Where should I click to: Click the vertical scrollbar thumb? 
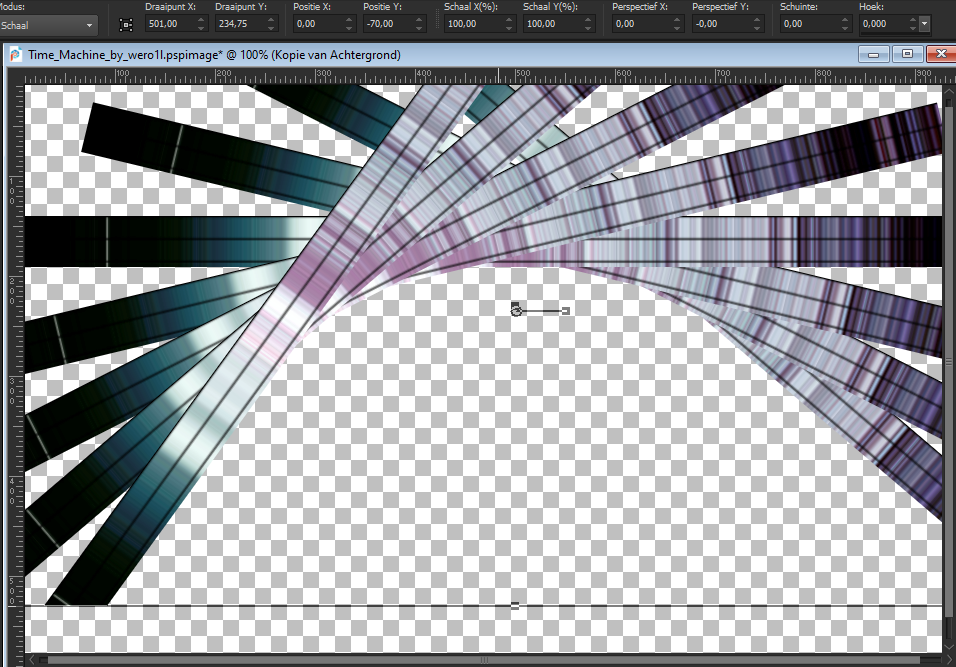(x=949, y=362)
